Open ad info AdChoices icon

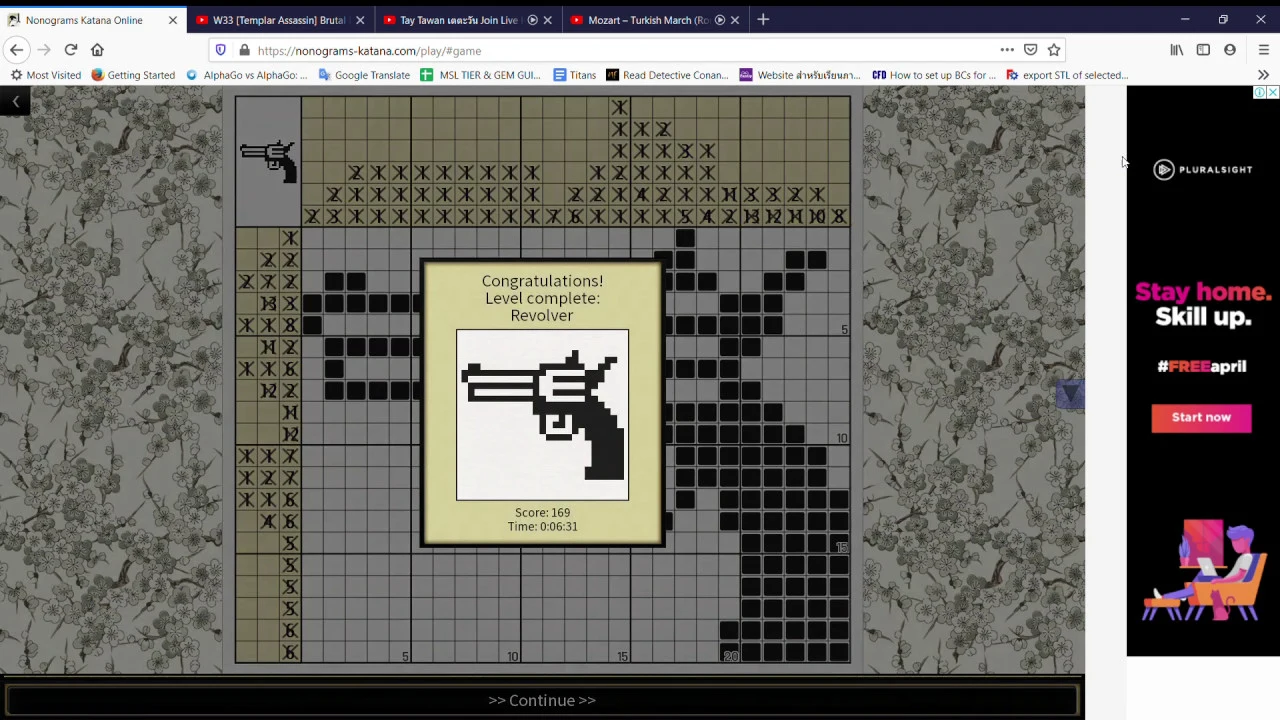click(1260, 92)
